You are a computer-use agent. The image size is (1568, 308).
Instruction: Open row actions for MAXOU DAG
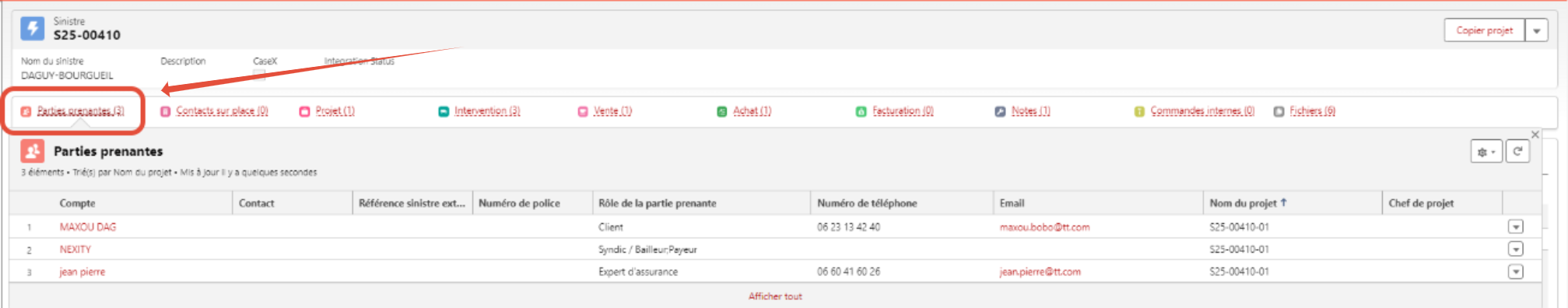1515,227
